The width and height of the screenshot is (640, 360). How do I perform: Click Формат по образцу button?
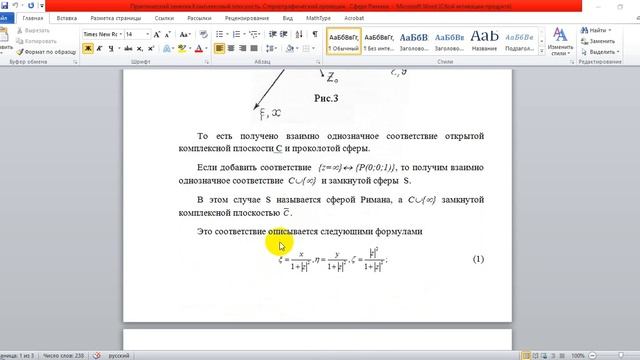(46, 52)
